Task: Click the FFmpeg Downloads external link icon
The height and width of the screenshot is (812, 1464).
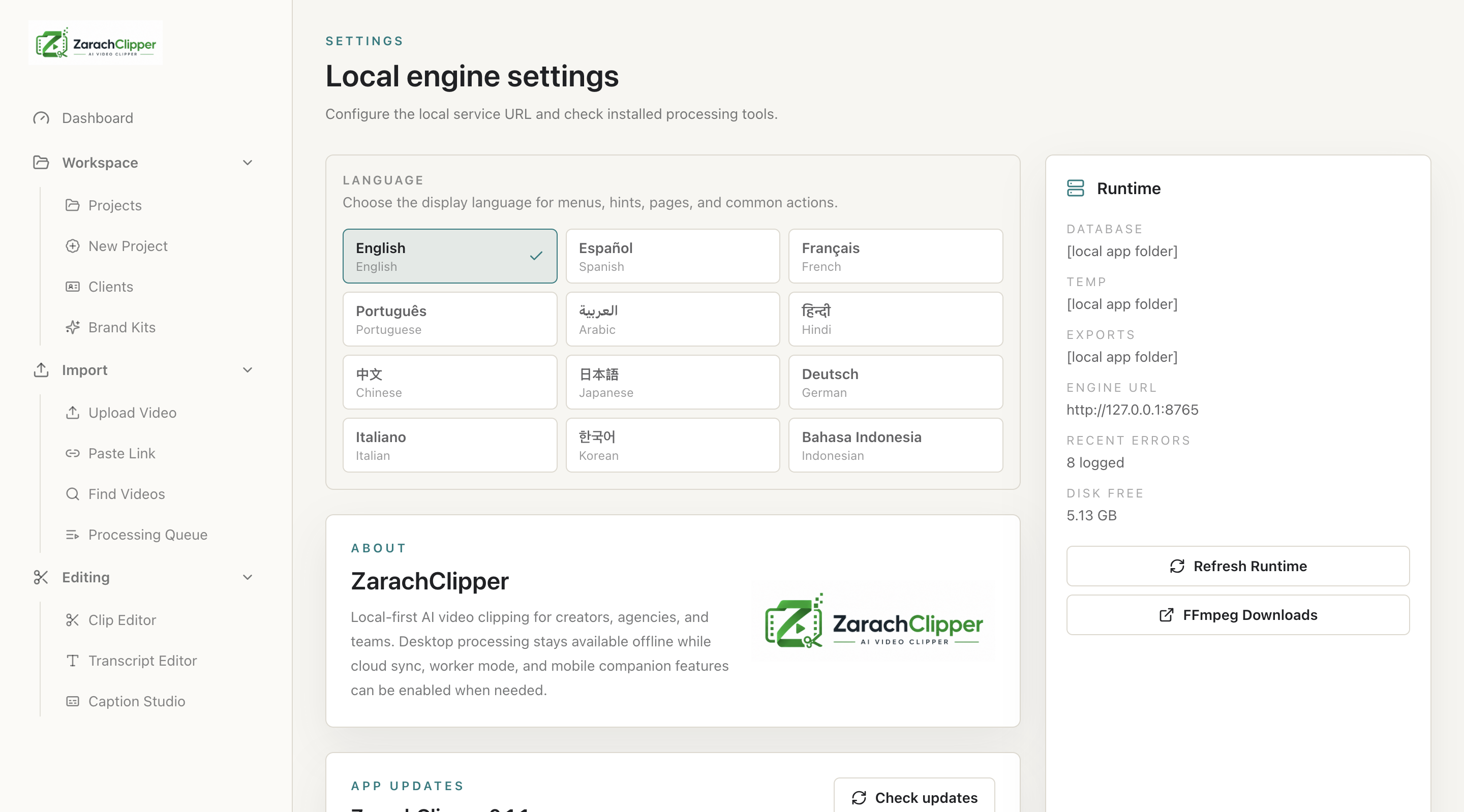Action: [1166, 615]
